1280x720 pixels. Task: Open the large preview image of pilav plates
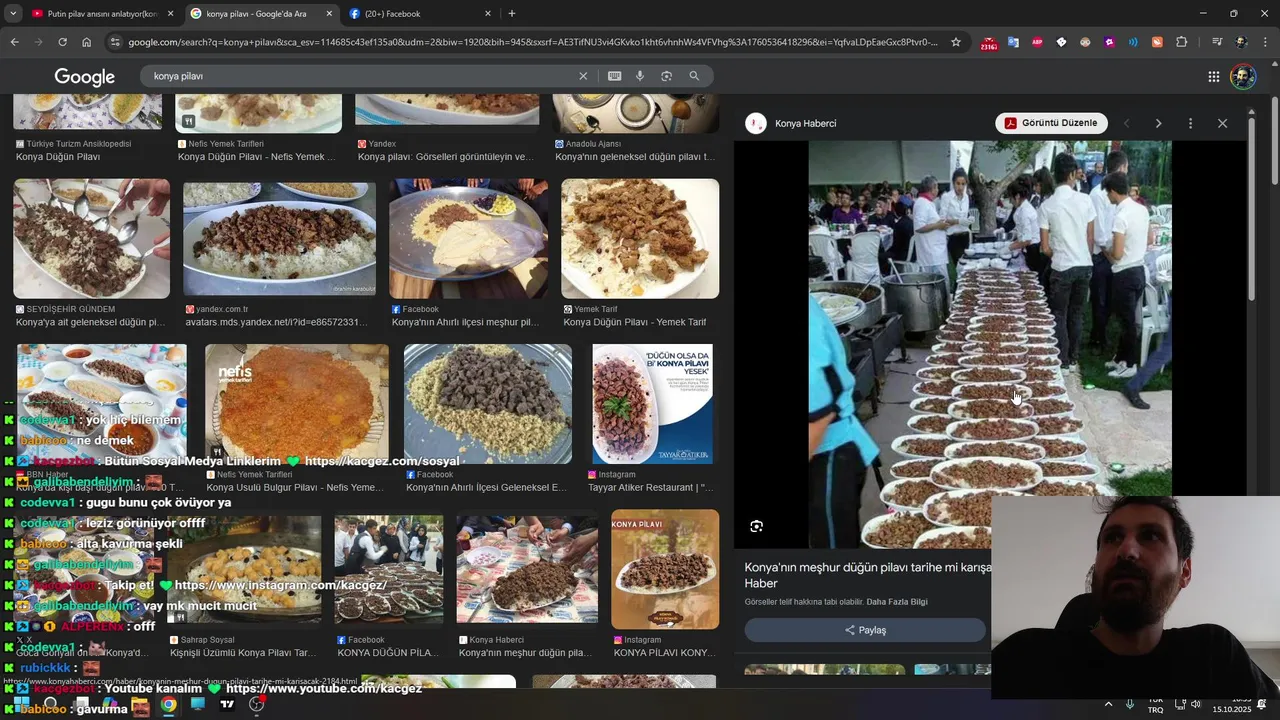(990, 344)
